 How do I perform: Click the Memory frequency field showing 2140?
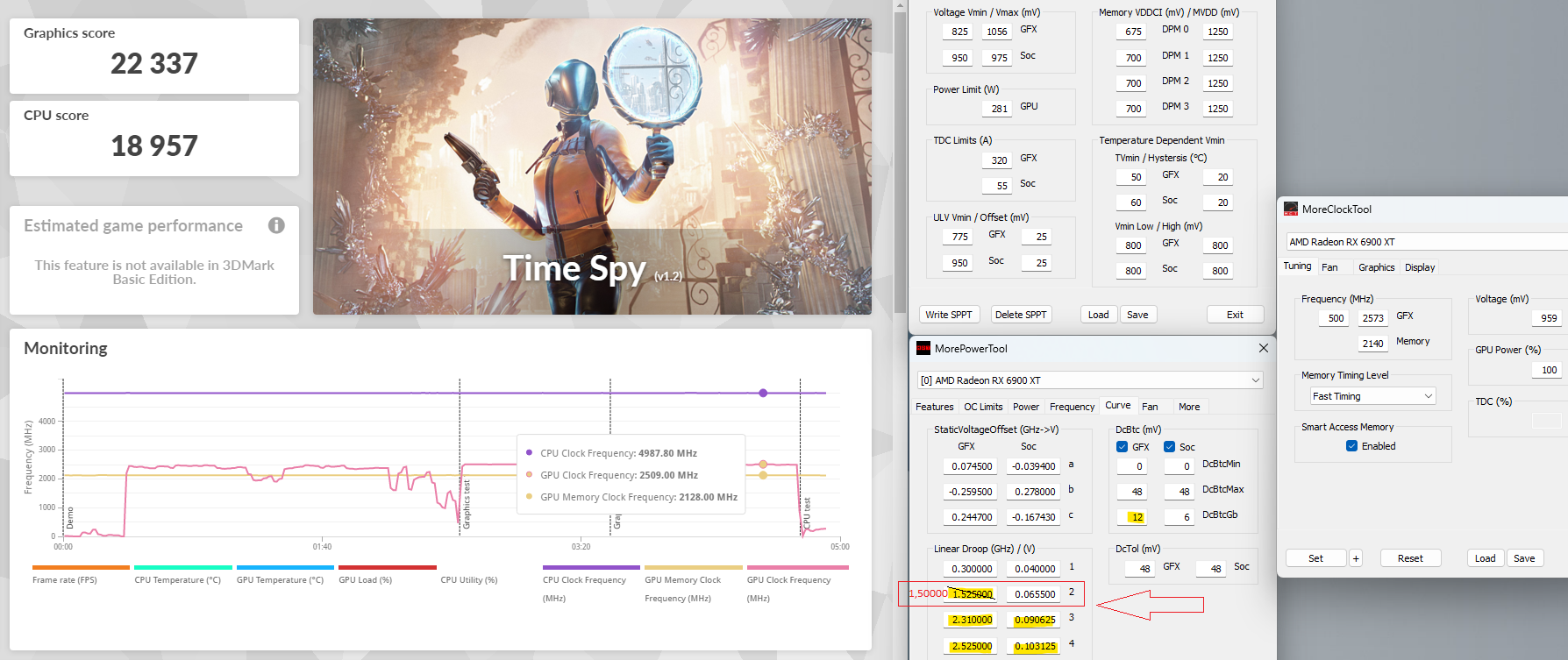[1372, 344]
